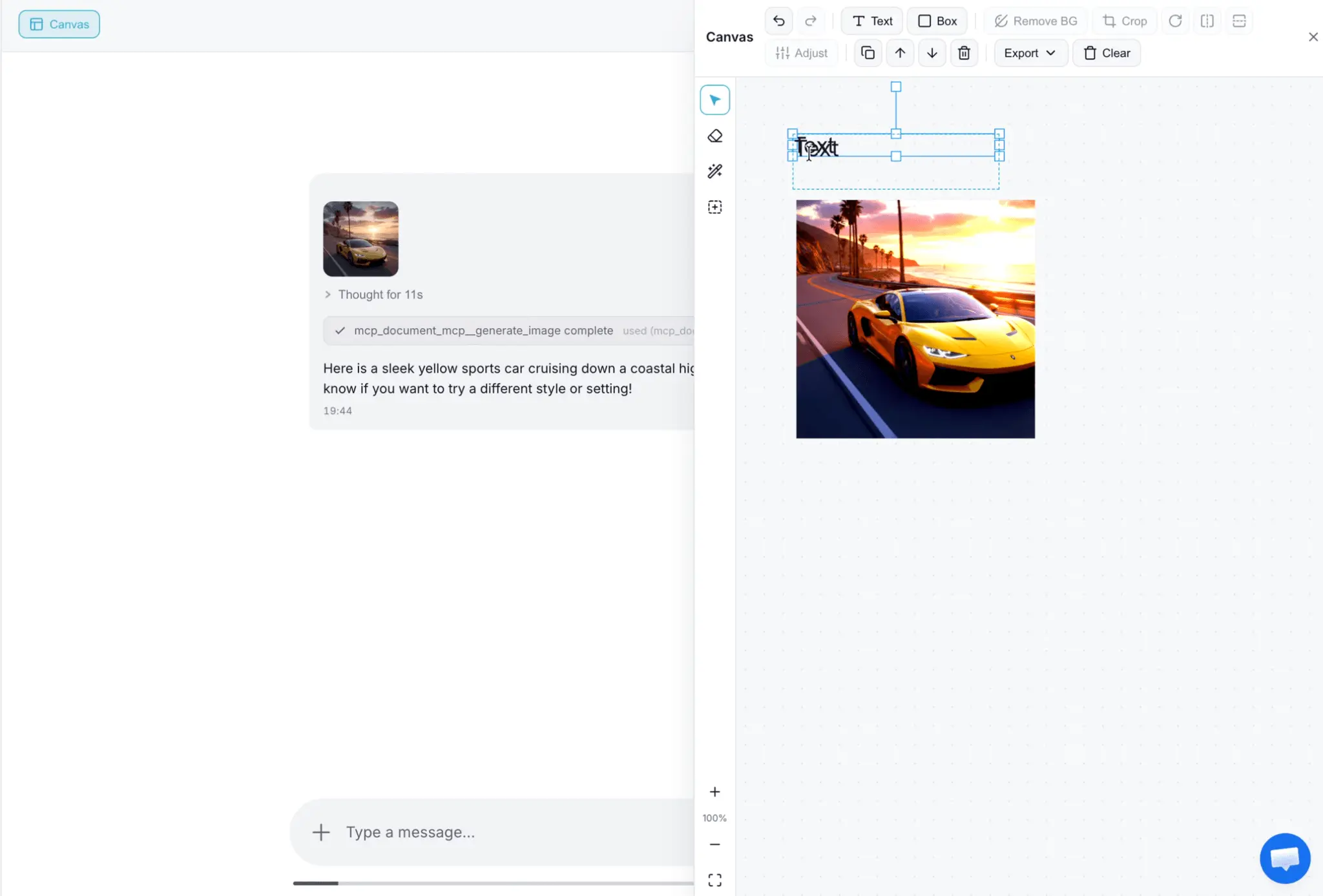The image size is (1323, 896).
Task: Click the flip vertical icon
Action: click(x=1239, y=21)
